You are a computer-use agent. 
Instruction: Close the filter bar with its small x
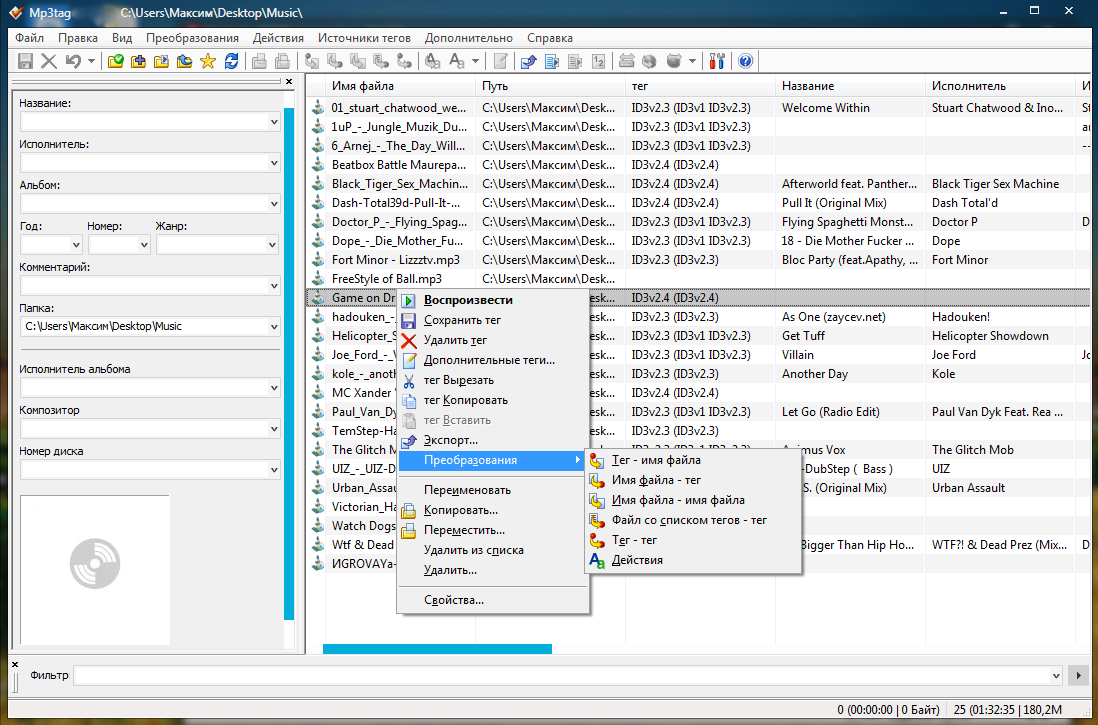pyautogui.click(x=15, y=664)
